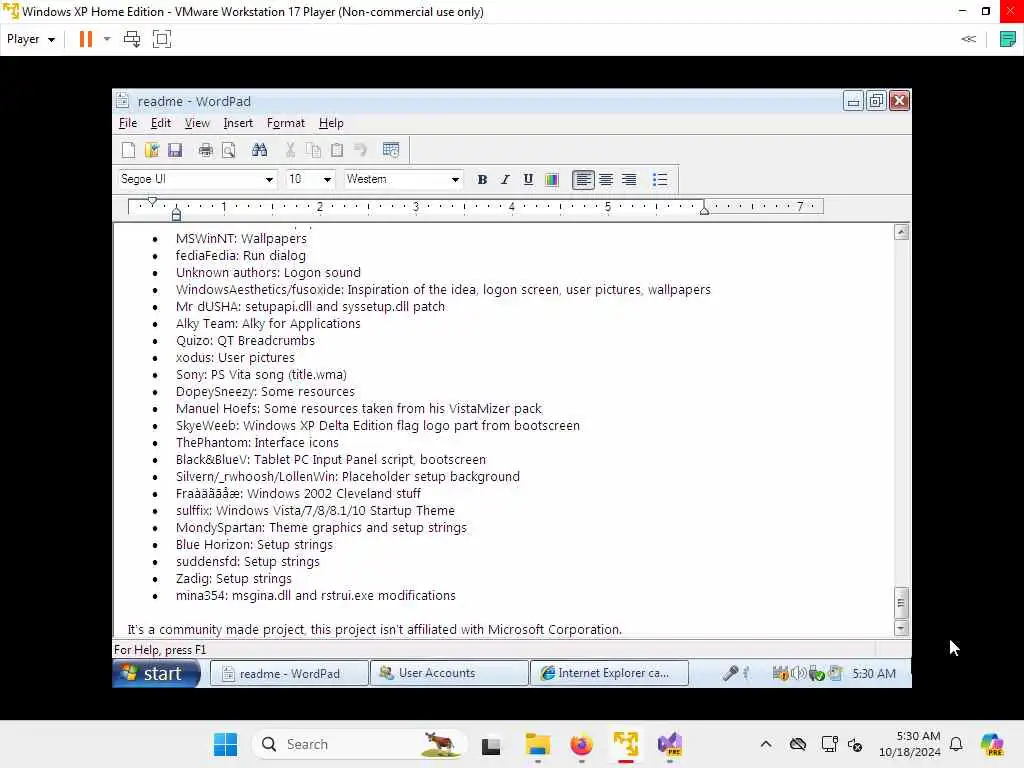Click the vertical scrollbar thumb

(x=901, y=603)
